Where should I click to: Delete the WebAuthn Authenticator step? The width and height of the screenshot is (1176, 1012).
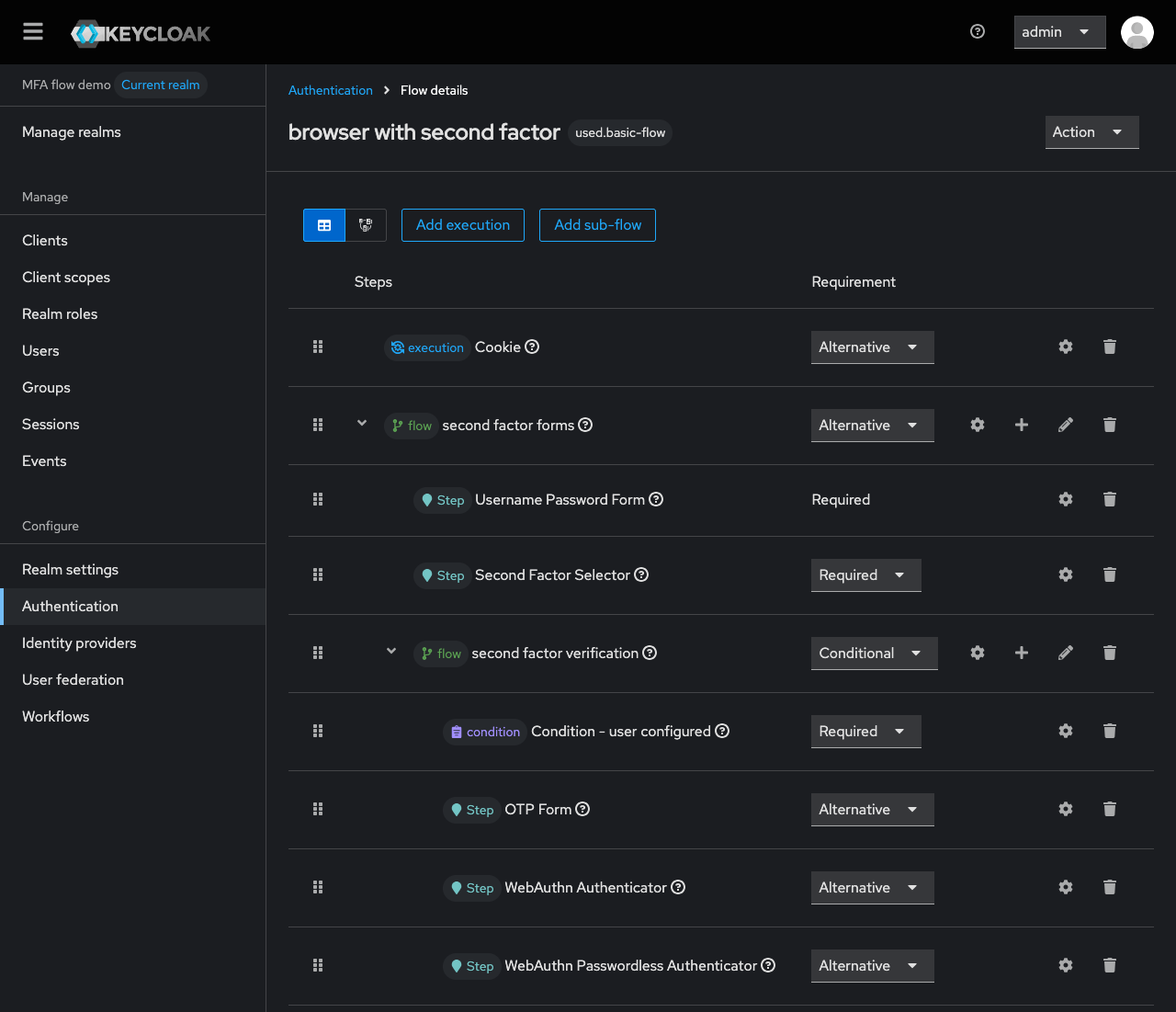[x=1110, y=887]
